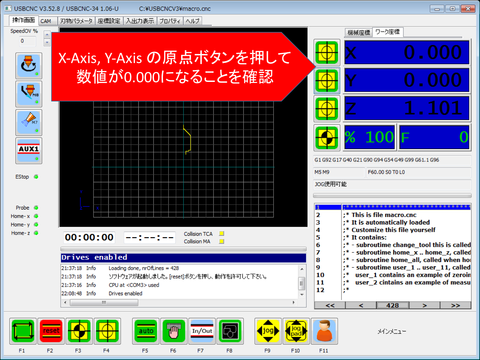Image resolution: width=480 pixels, height=360 pixels.
Task: Click the 'Drives enabled' status bar
Action: [x=183, y=257]
